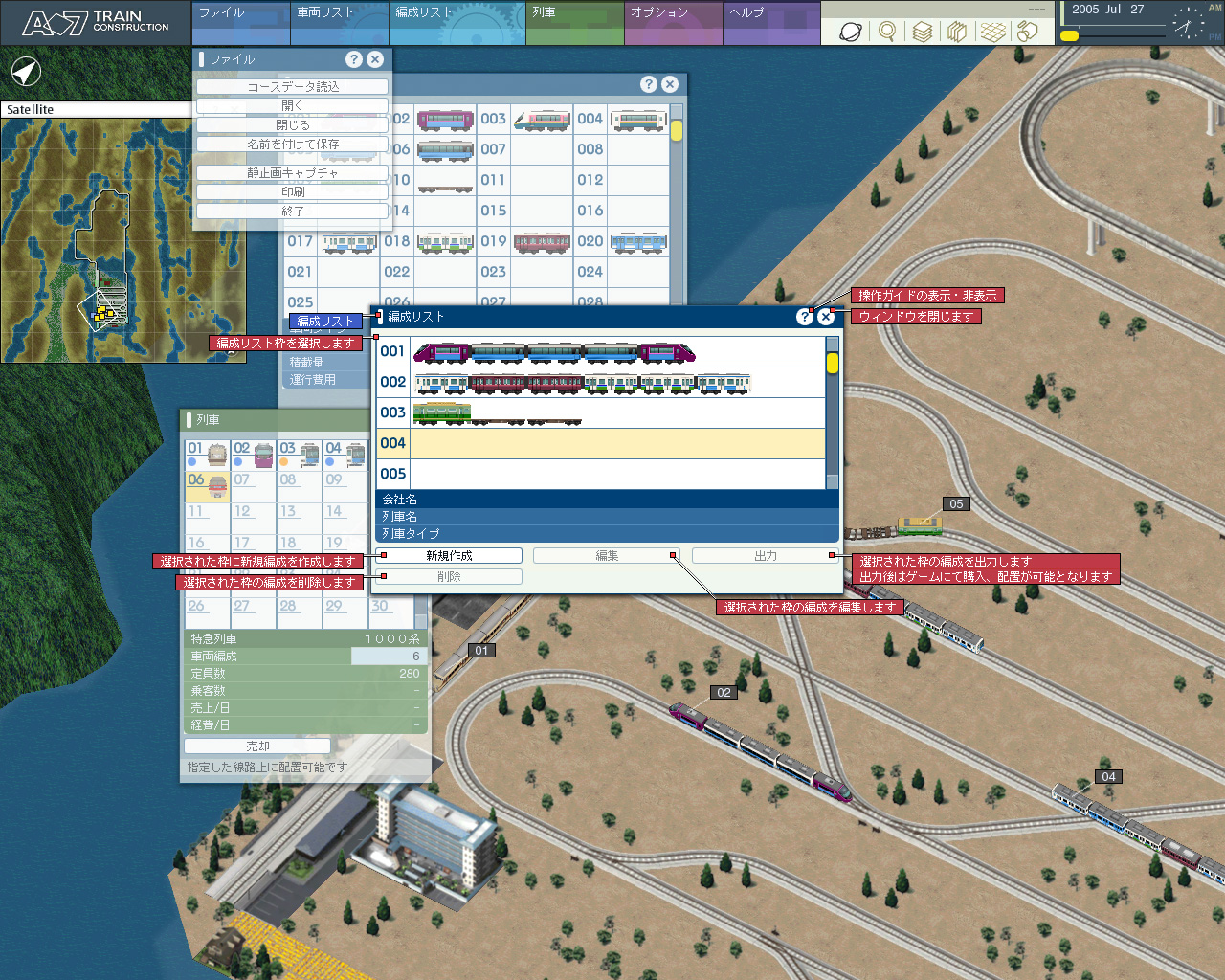Pick the 020 blue car in vehicle list
The image size is (1225, 980).
pos(638,242)
